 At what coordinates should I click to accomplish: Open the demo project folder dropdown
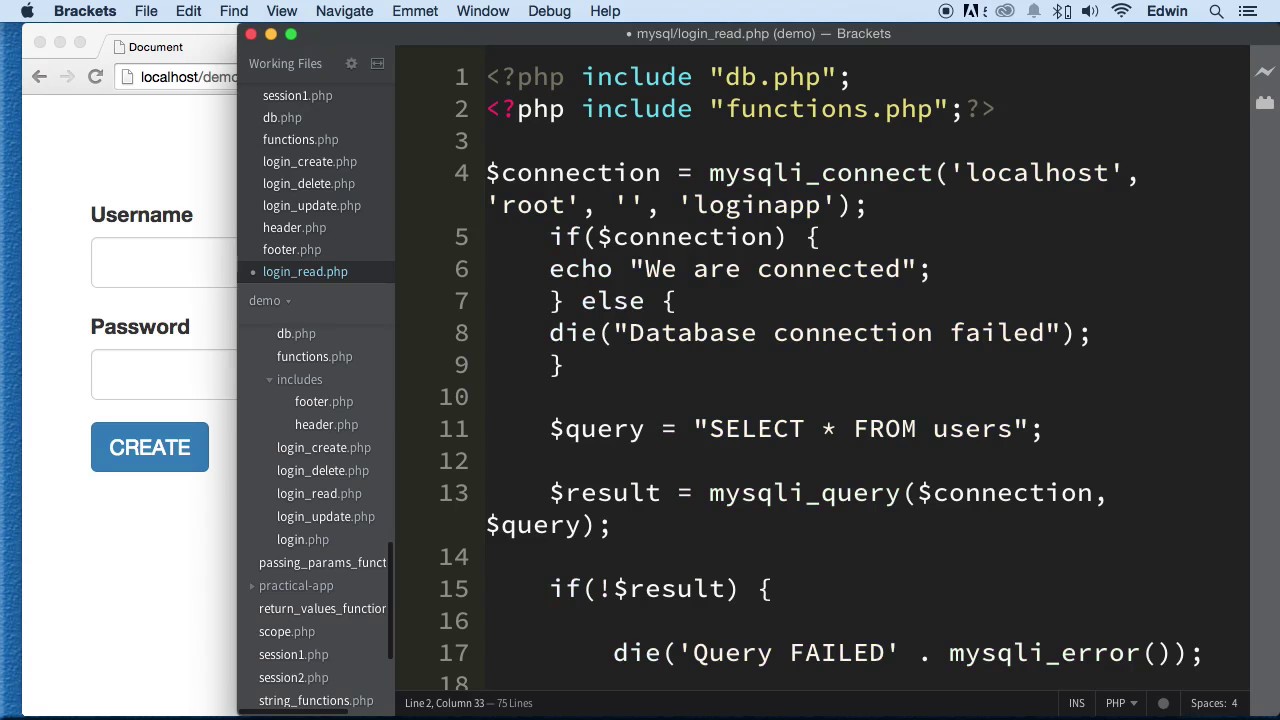click(270, 300)
